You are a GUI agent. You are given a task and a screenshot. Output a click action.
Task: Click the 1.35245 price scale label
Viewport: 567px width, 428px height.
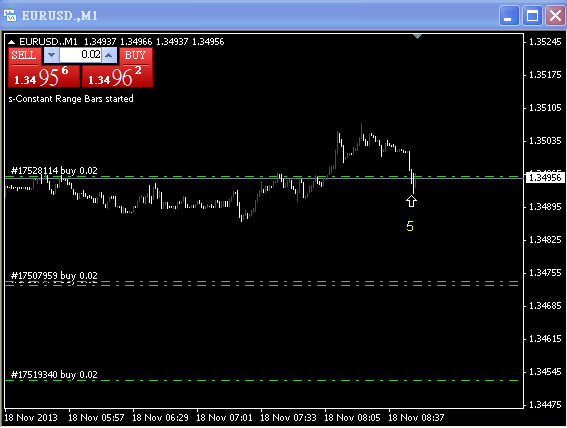[545, 42]
